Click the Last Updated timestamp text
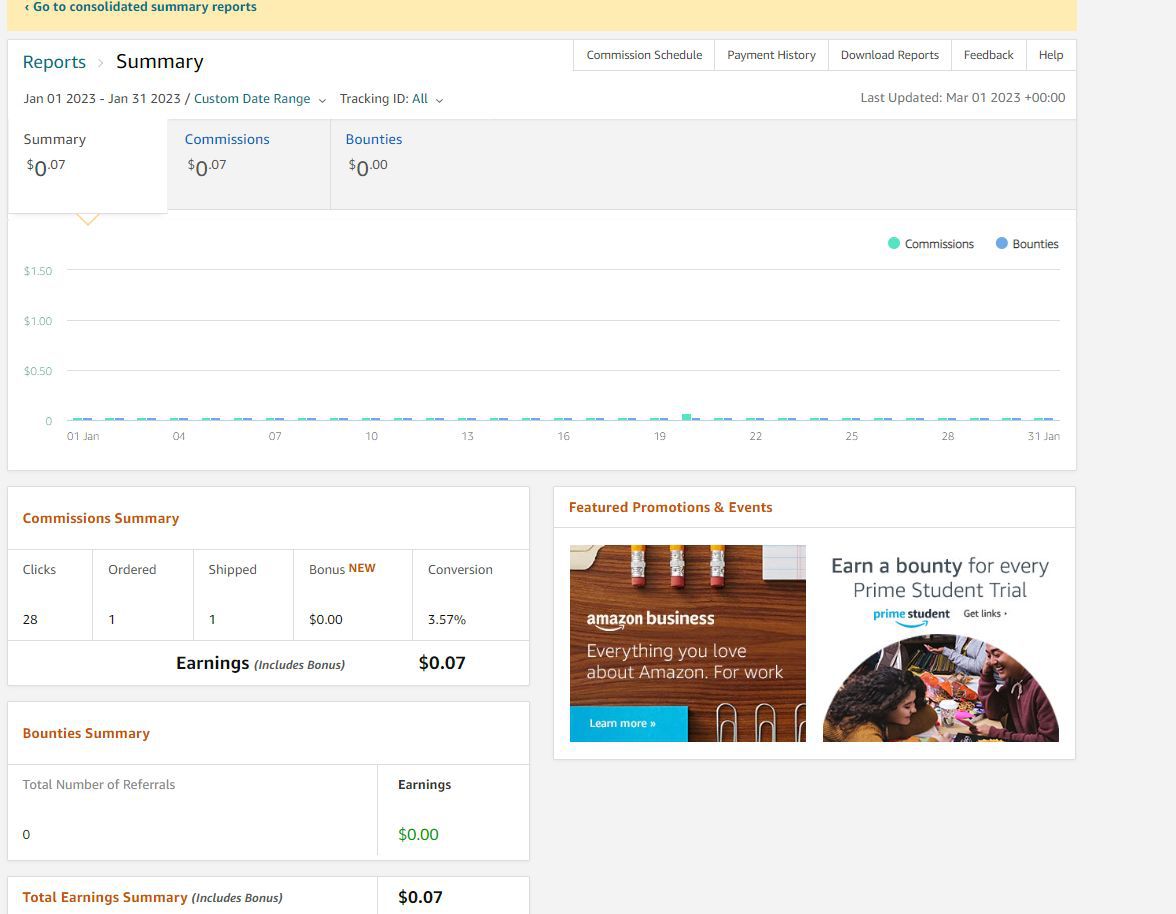Screen dimensions: 1176x914 [x=962, y=98]
